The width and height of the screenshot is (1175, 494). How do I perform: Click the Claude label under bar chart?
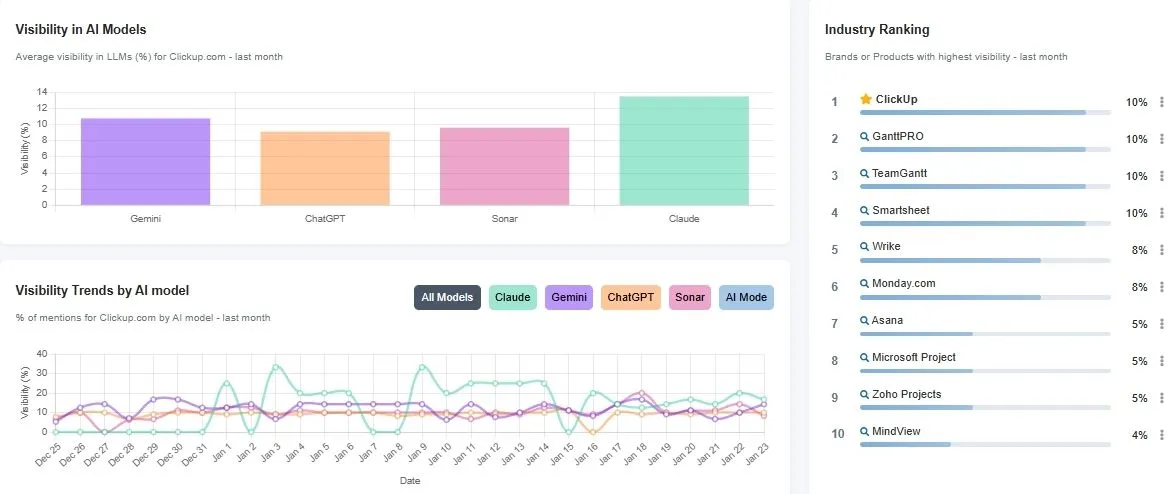(684, 219)
